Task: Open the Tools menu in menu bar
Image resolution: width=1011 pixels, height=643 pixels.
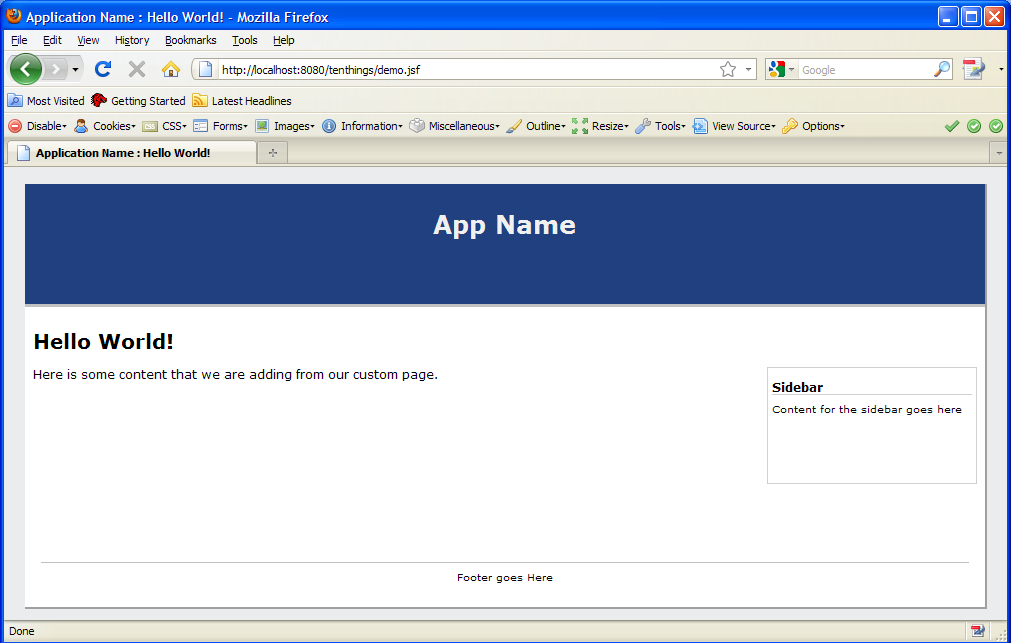Action: 245,40
